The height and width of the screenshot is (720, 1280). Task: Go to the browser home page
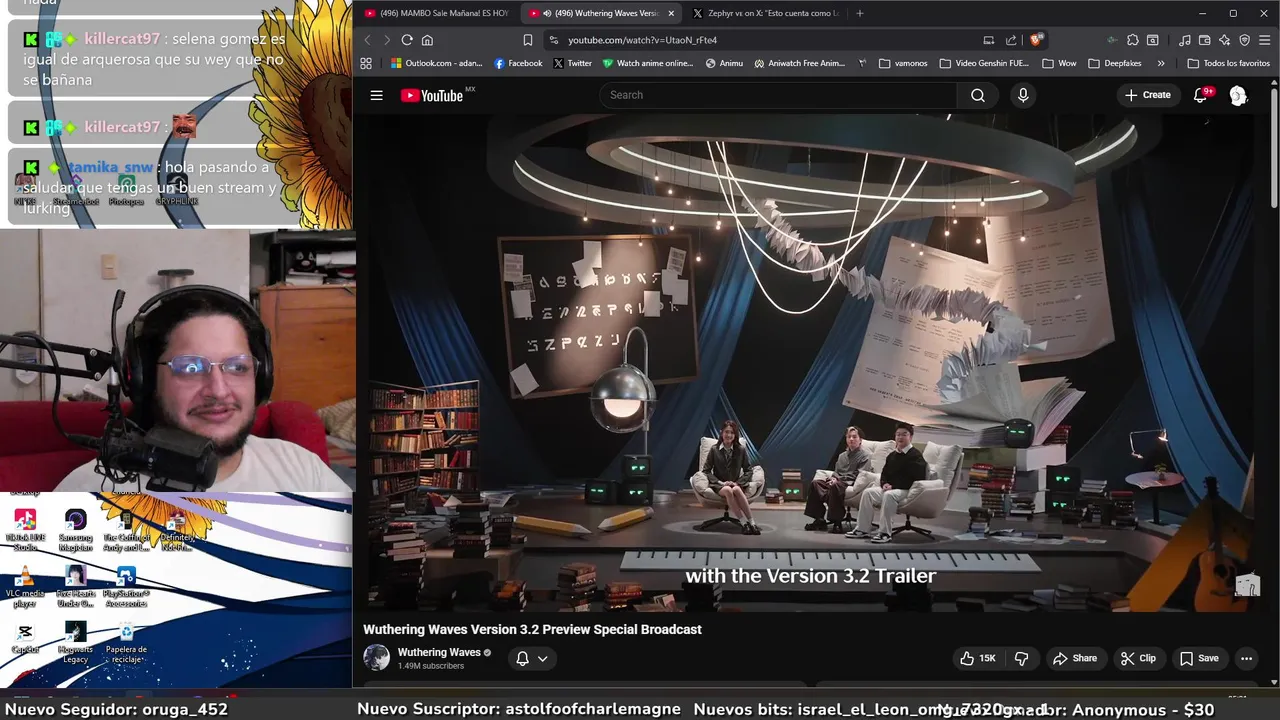(427, 40)
